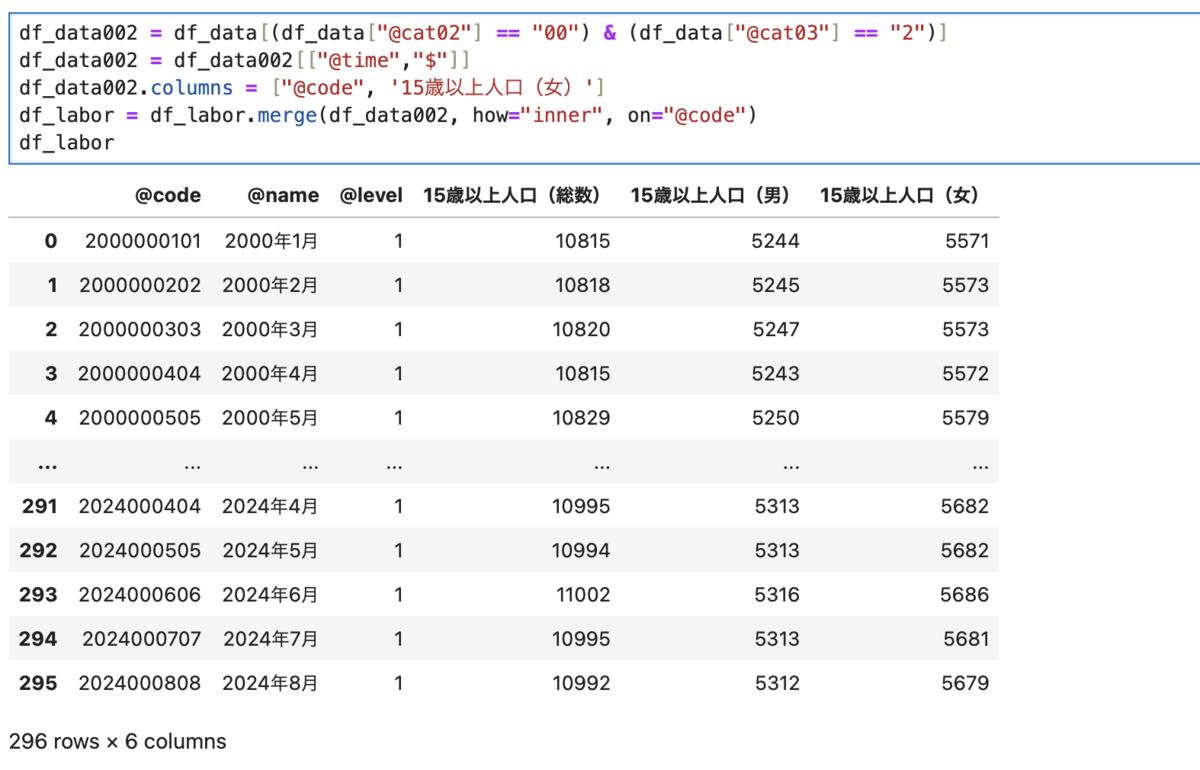Click the '296 rows × 6 columns' summary
The height and width of the screenshot is (770, 1200).
pos(118,742)
